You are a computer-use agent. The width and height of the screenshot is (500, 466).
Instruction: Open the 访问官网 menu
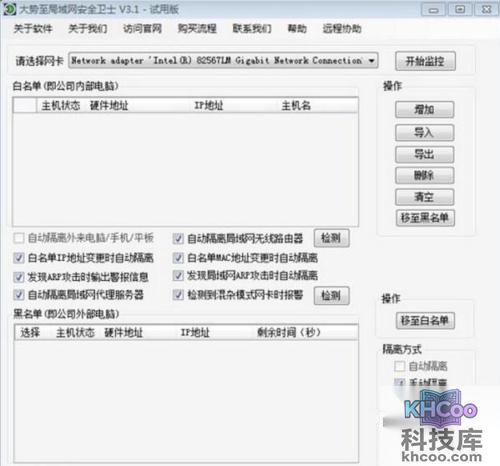point(143,29)
